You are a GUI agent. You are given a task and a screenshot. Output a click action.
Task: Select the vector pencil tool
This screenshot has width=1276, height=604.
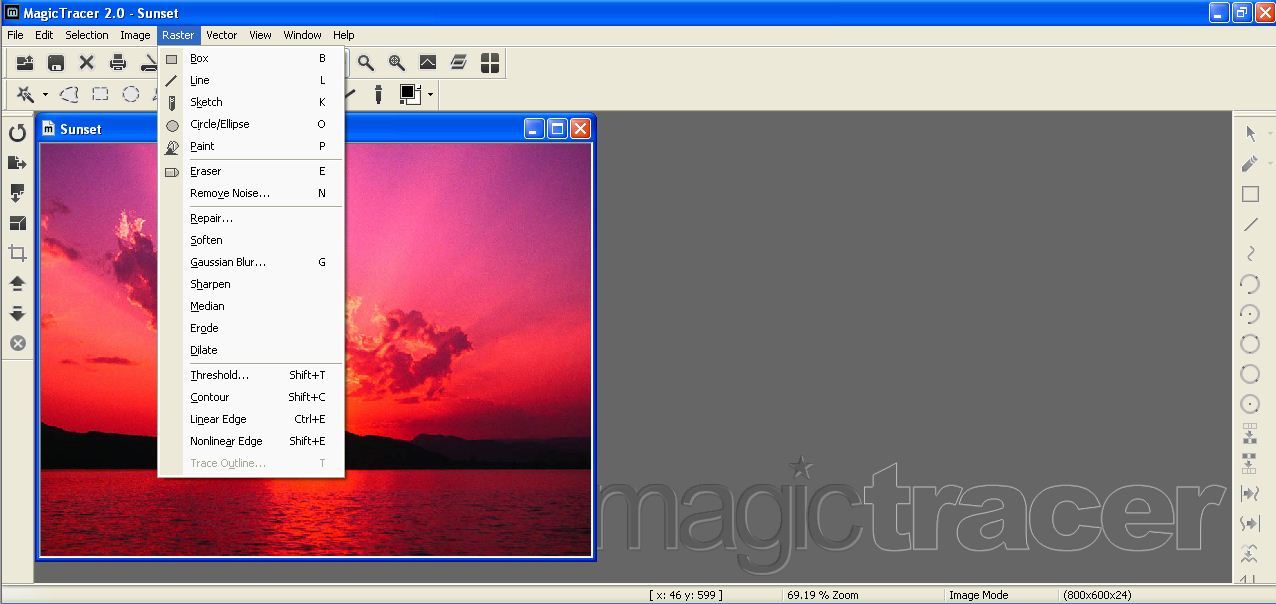(1250, 163)
